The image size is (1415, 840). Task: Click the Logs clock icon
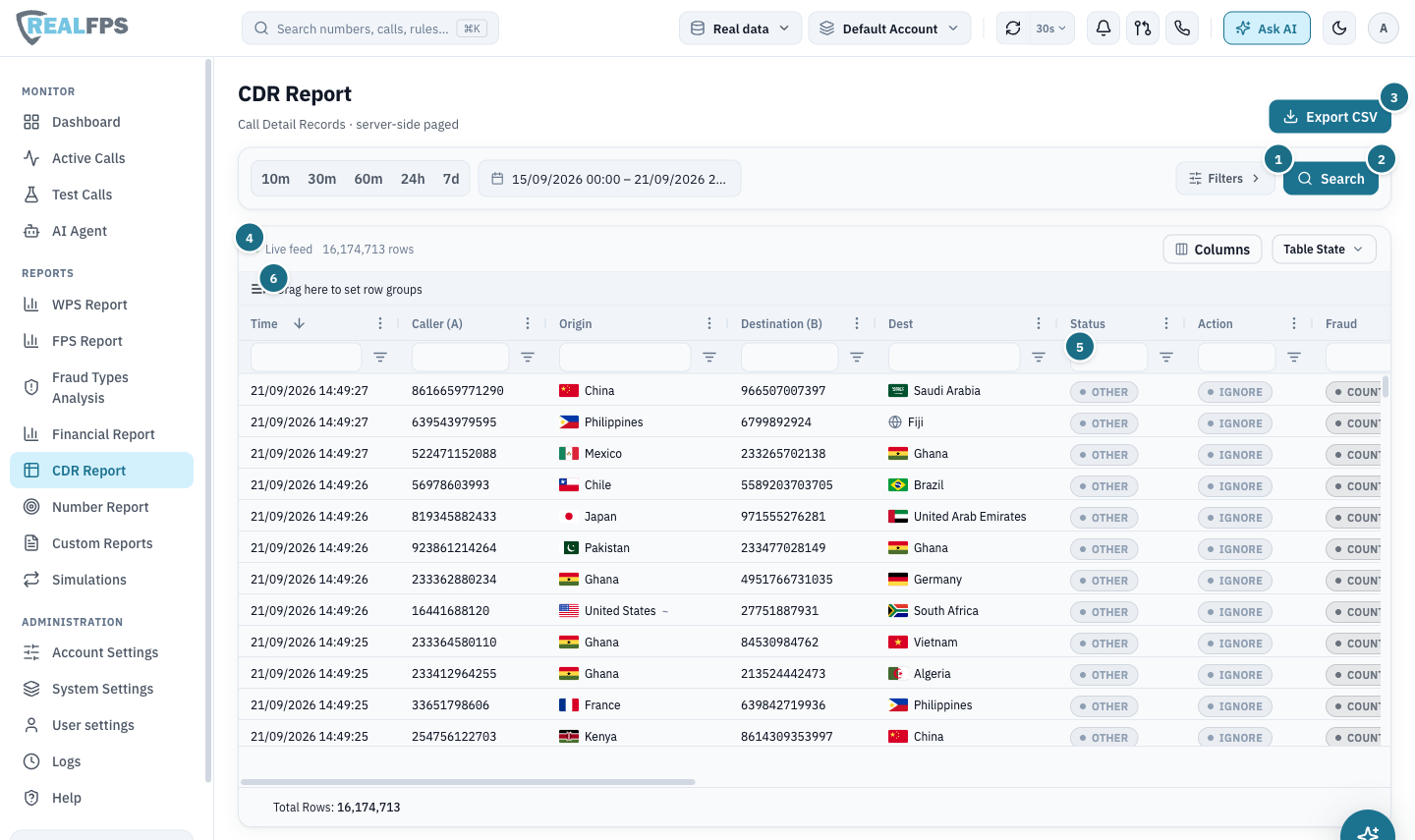31,761
